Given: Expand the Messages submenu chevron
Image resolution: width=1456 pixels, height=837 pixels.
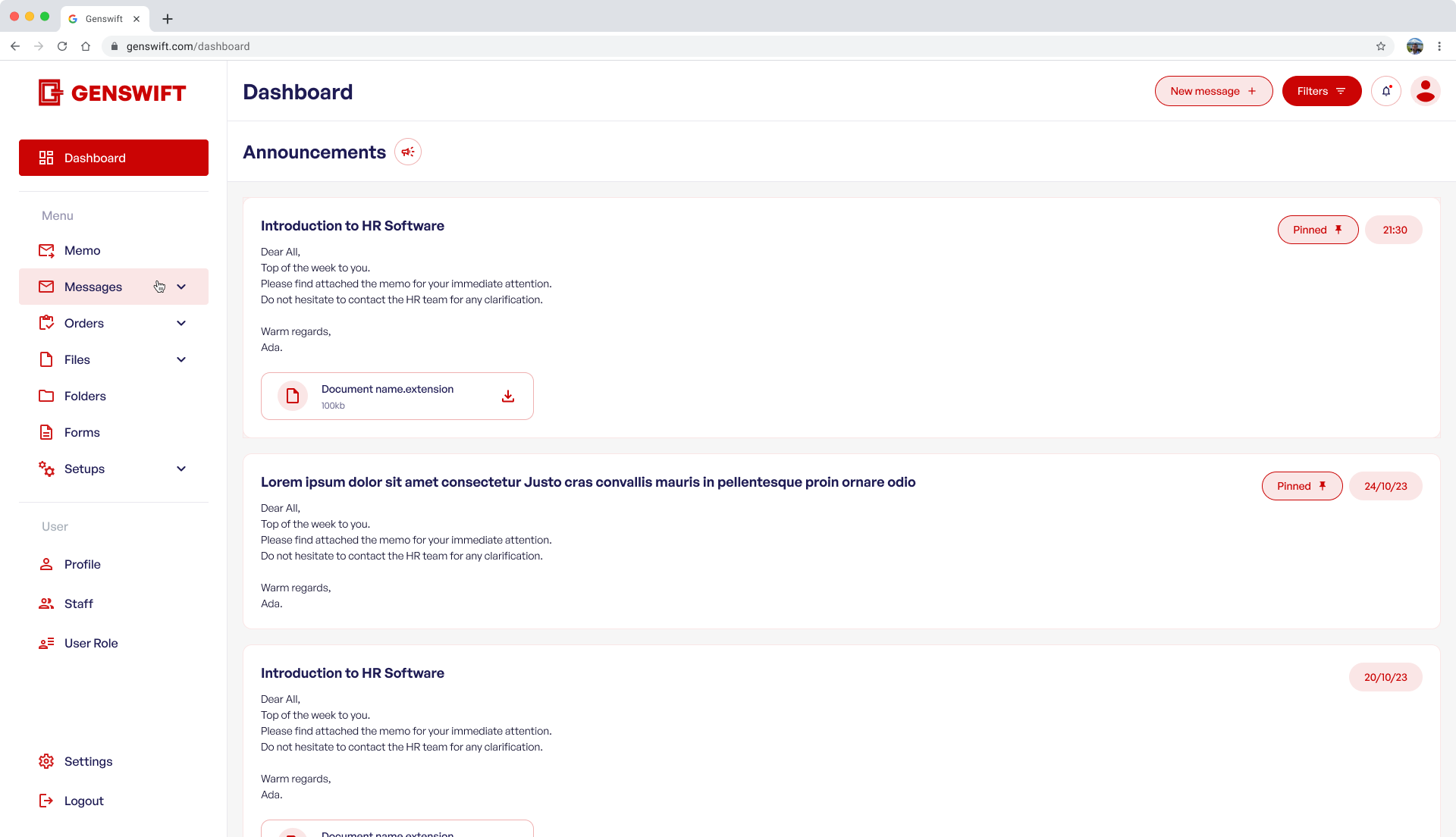Looking at the screenshot, I should 181,287.
